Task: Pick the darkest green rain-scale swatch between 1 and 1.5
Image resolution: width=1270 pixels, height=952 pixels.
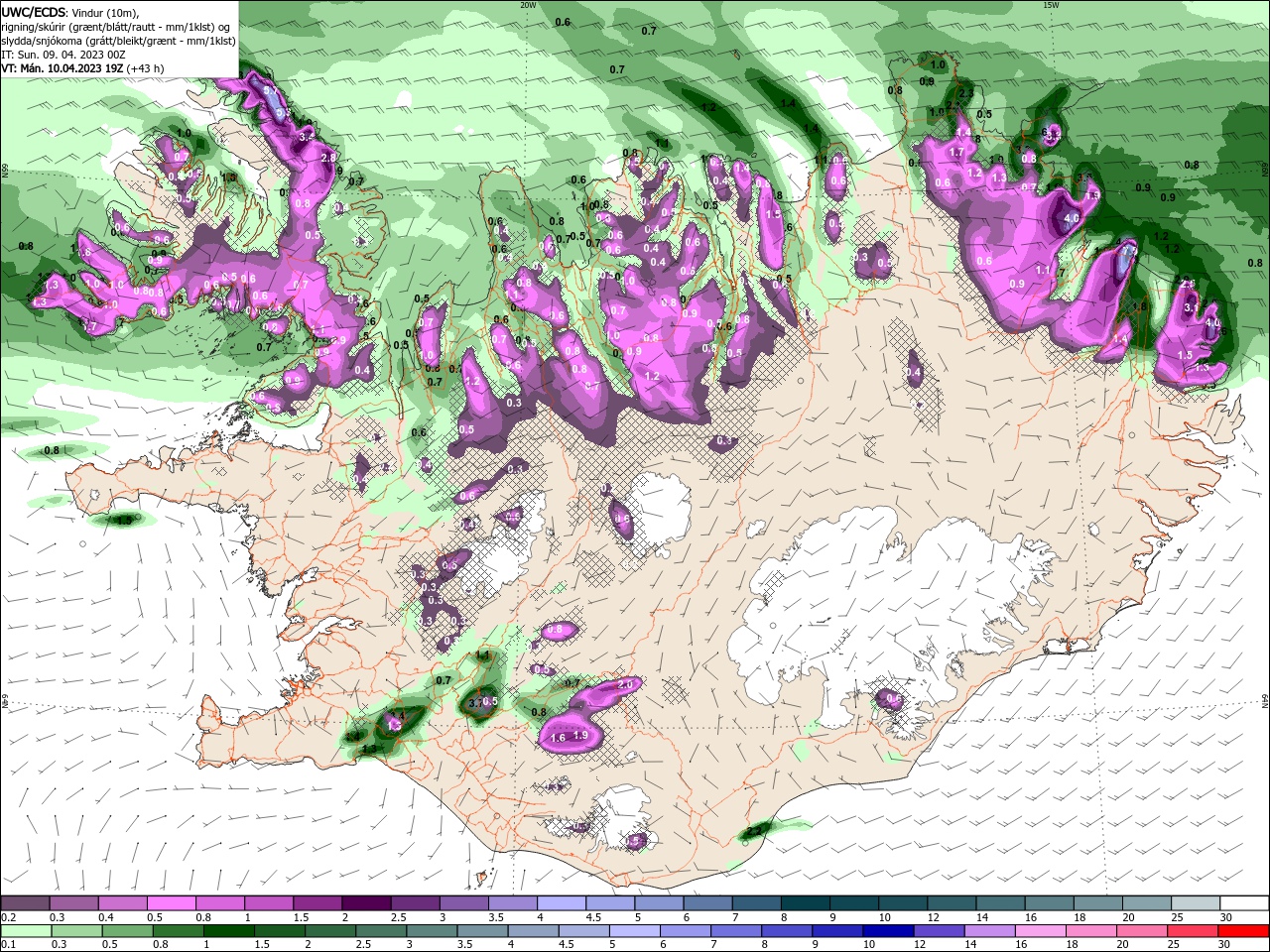Action: (228, 931)
